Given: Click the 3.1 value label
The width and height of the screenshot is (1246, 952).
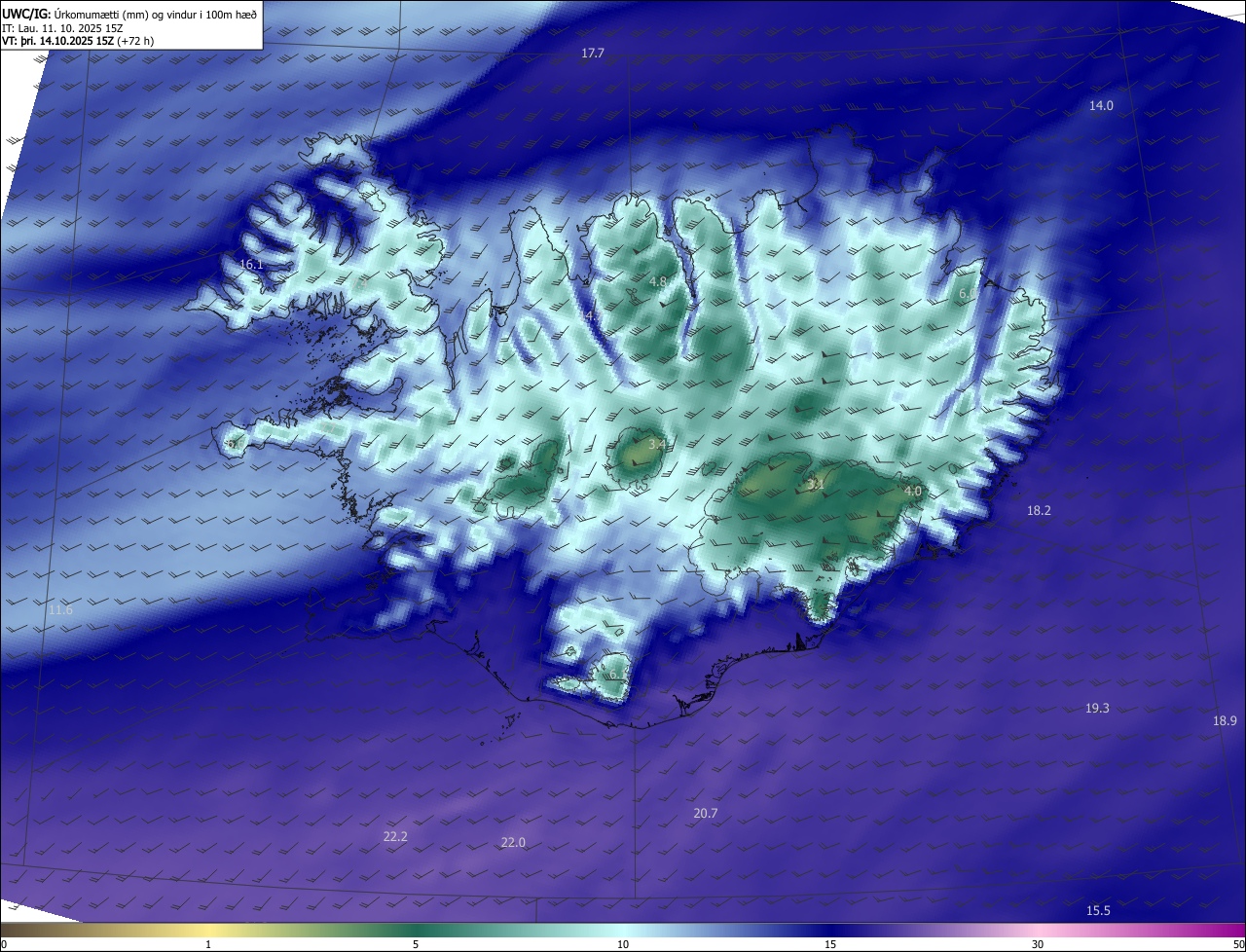Looking at the screenshot, I should coord(816,484).
